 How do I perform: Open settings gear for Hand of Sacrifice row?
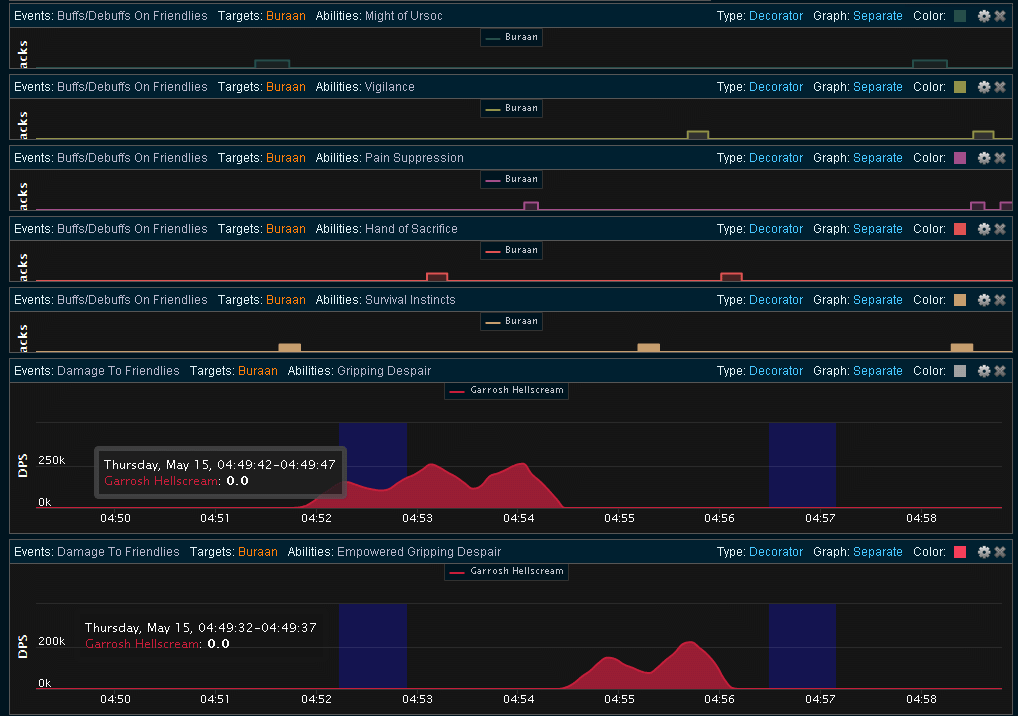point(984,228)
